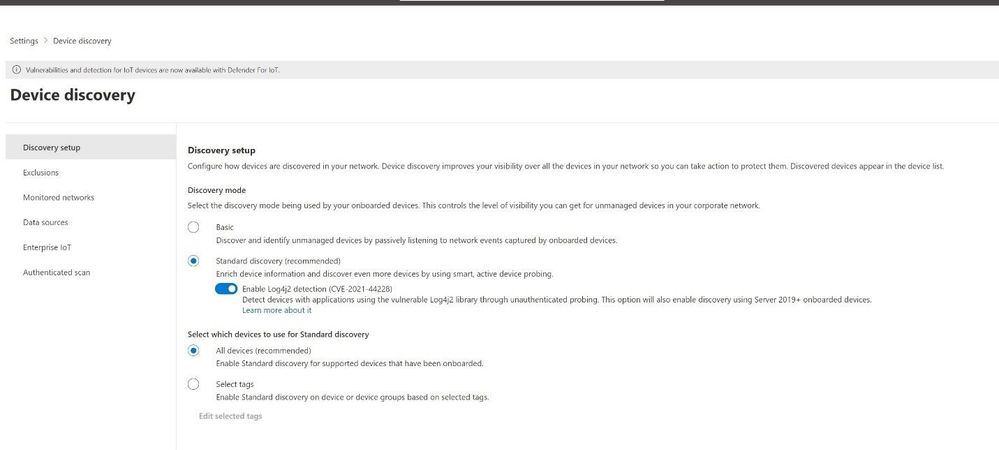Choose the All devices radio option
The width and height of the screenshot is (999, 450).
coord(194,351)
